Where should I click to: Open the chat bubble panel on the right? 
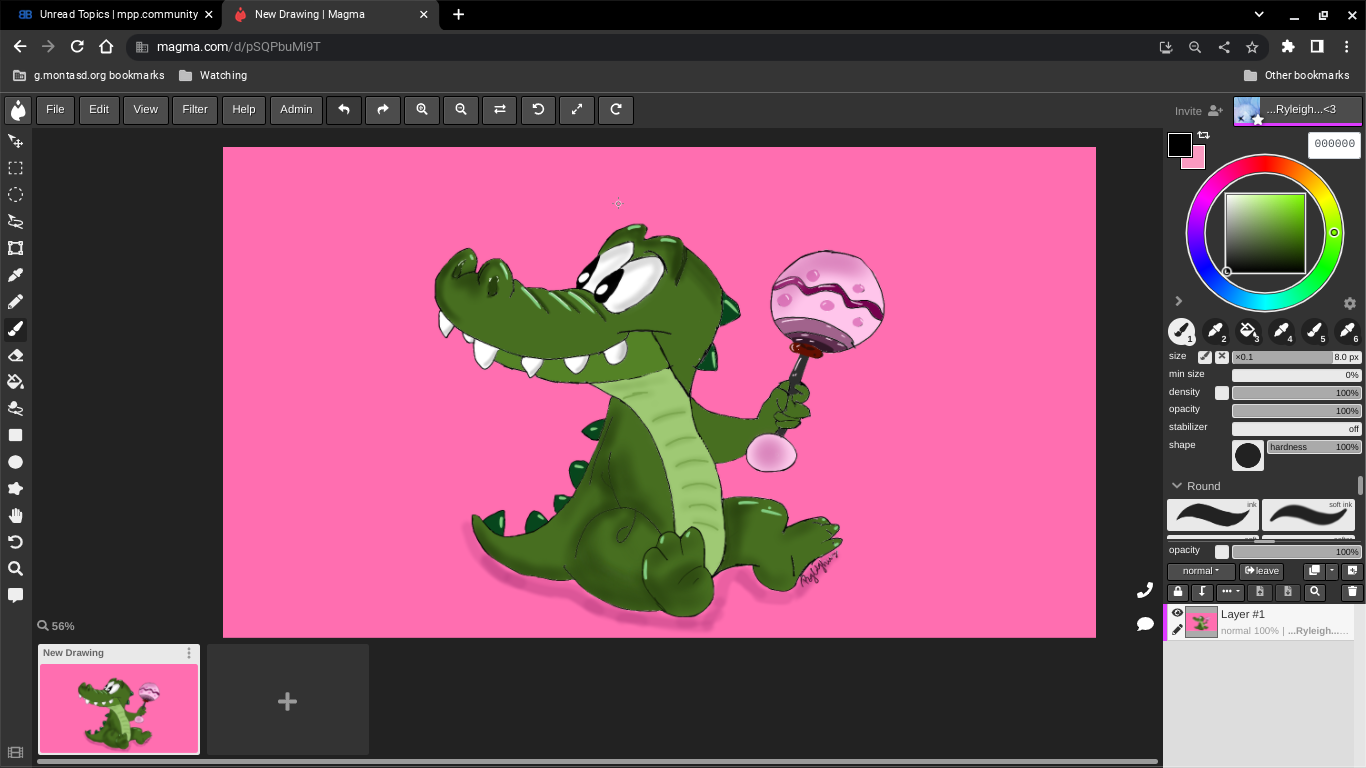[1145, 624]
